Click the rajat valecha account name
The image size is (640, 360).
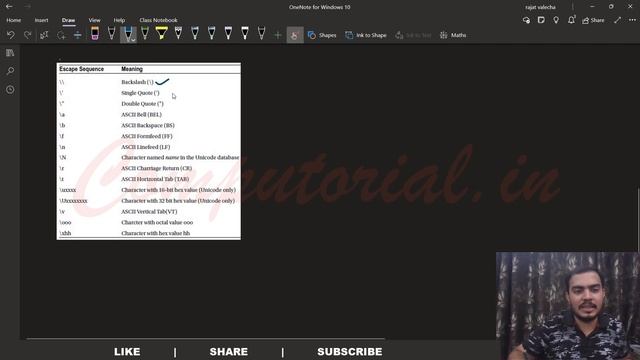[540, 7]
